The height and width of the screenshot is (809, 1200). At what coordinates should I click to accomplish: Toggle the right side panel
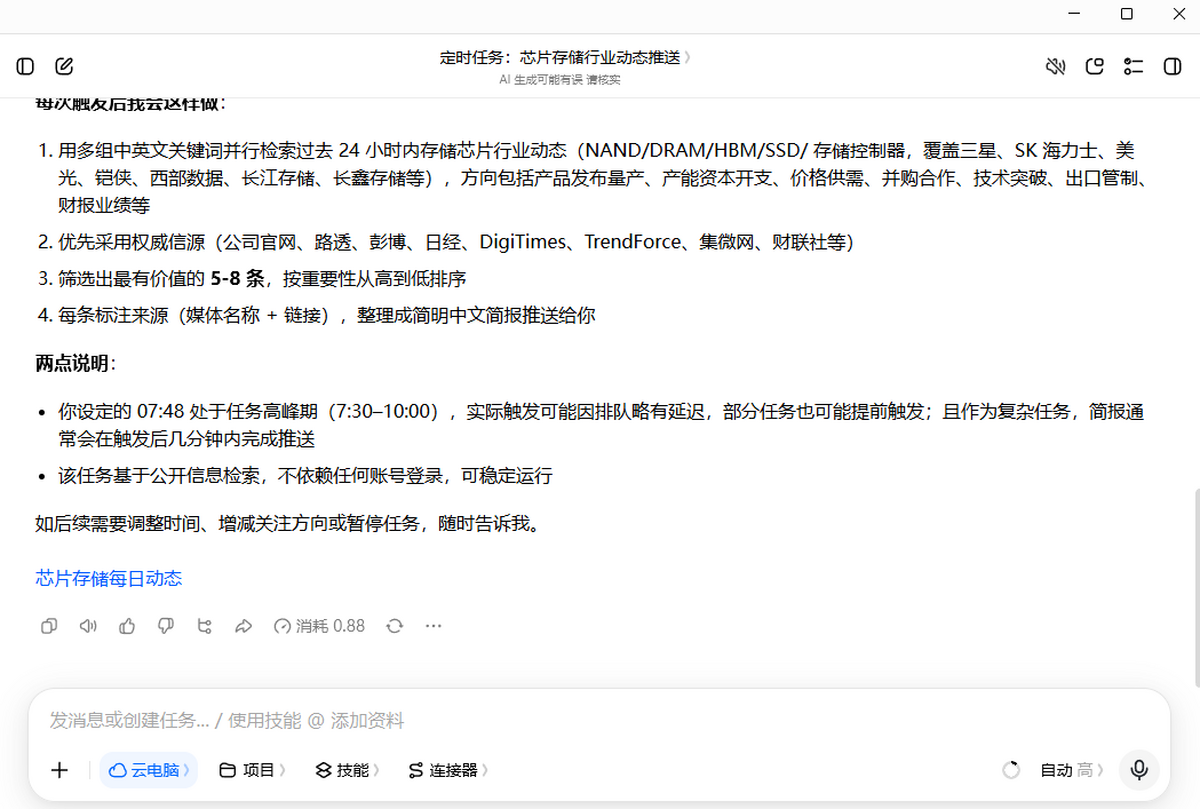pyautogui.click(x=1172, y=67)
